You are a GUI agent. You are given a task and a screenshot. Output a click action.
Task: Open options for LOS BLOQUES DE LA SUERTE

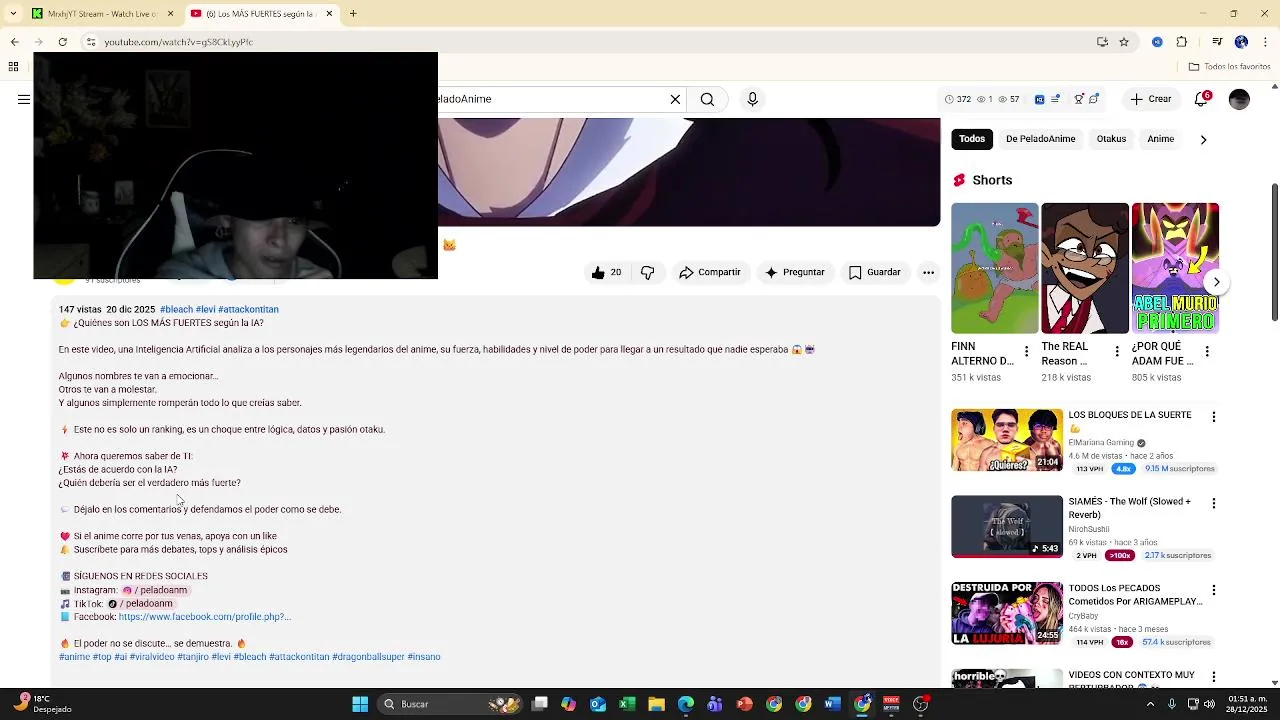1214,417
